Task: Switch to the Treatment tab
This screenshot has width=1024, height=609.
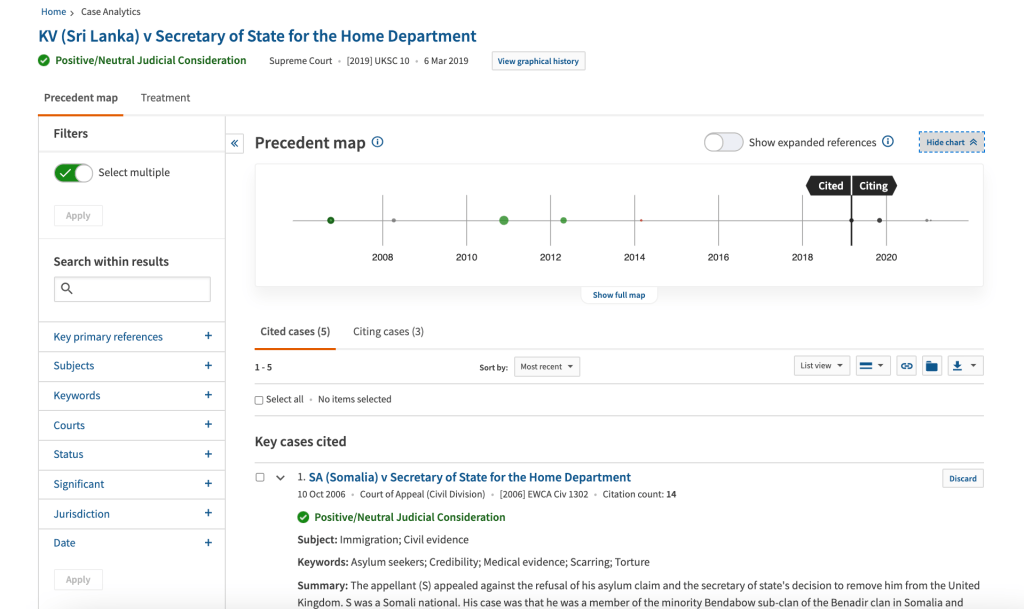Action: click(x=165, y=98)
